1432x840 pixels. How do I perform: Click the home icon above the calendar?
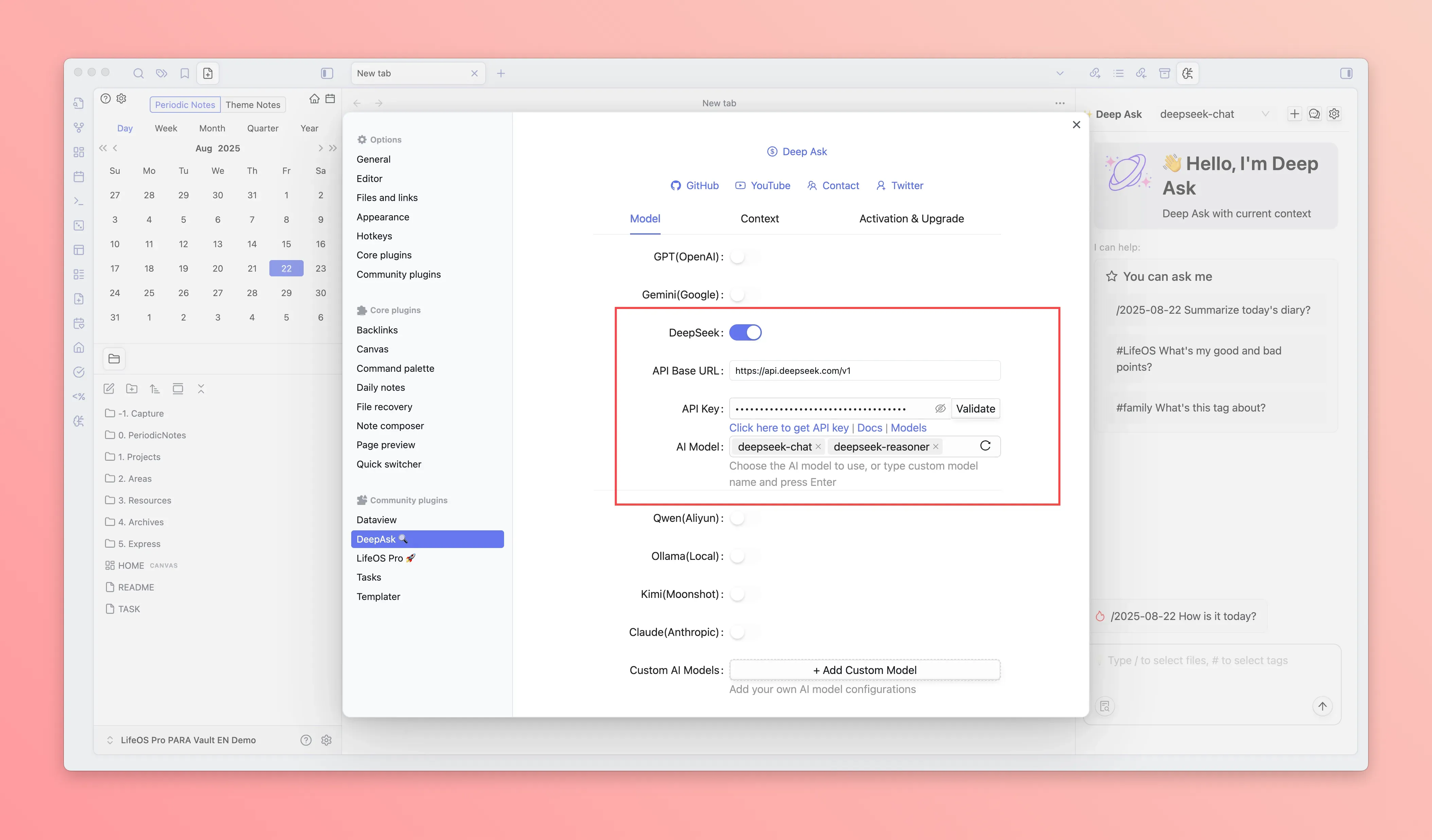[x=314, y=99]
